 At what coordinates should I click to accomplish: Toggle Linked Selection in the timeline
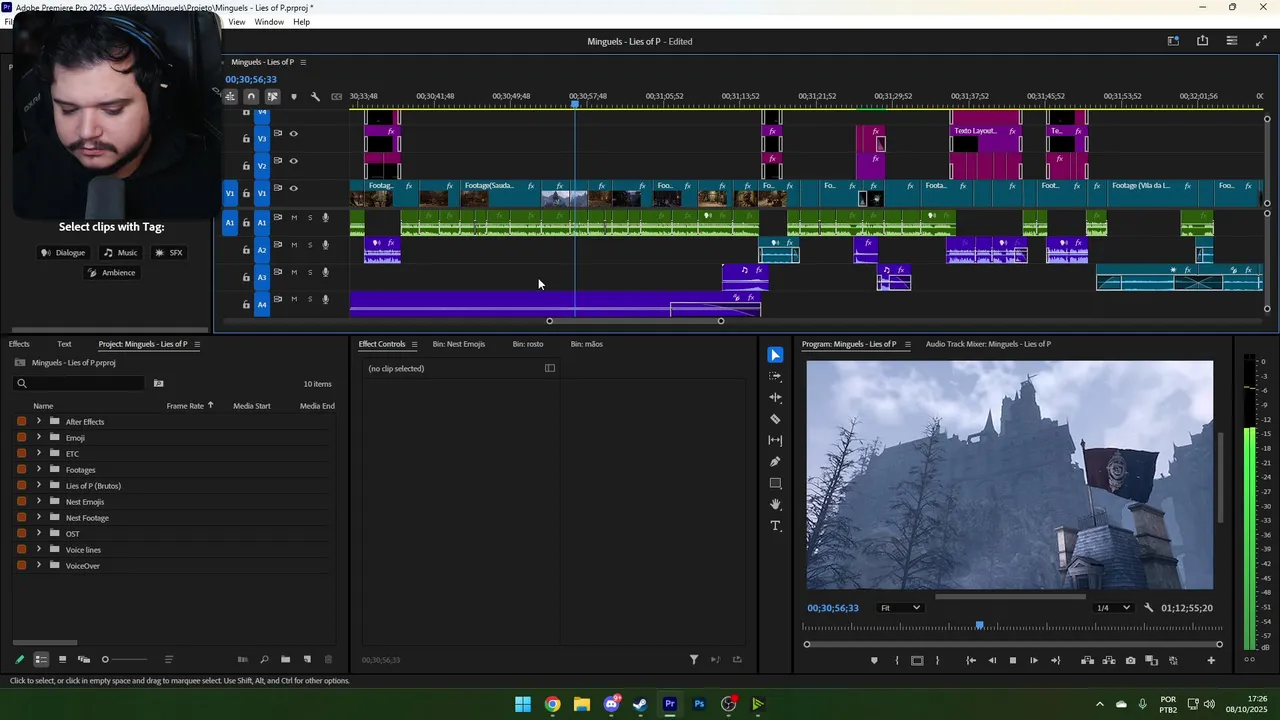[x=272, y=97]
